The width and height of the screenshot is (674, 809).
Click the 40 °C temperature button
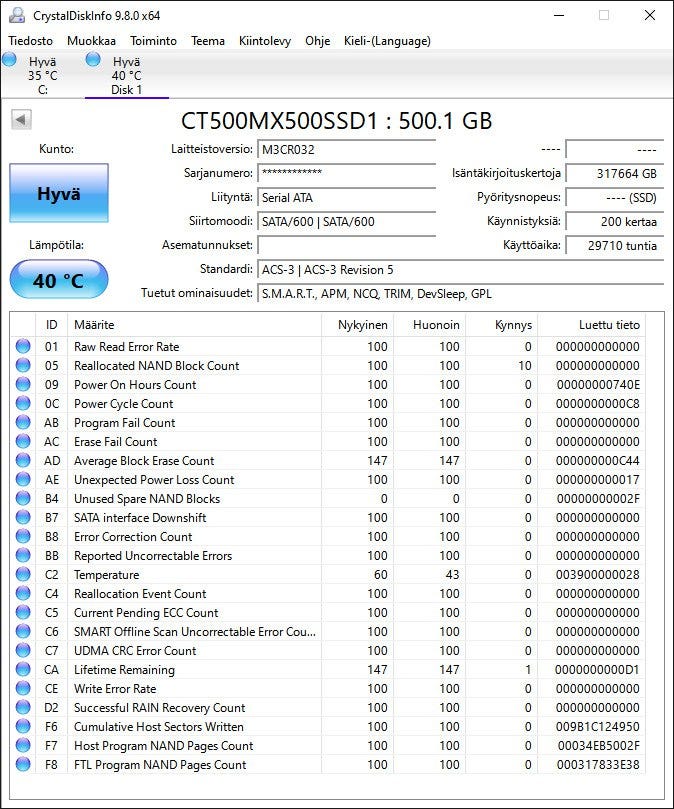(x=59, y=280)
